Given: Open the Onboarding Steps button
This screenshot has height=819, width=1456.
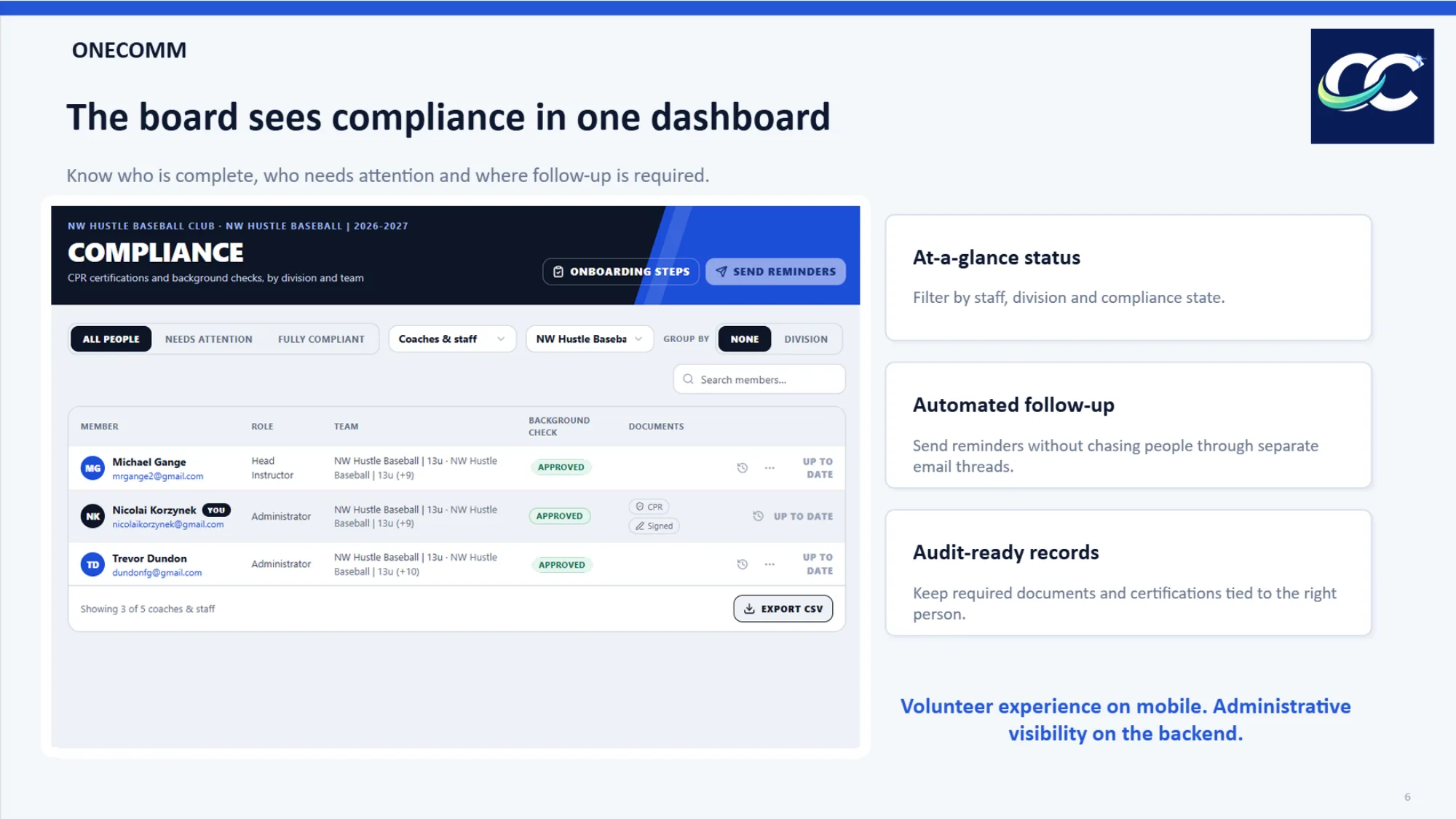Looking at the screenshot, I should point(621,272).
